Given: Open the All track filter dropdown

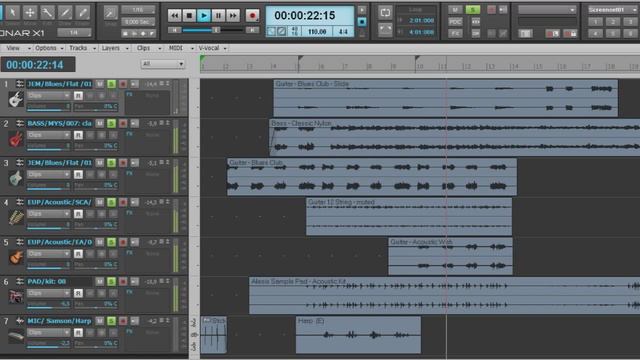Looking at the screenshot, I should [162, 64].
